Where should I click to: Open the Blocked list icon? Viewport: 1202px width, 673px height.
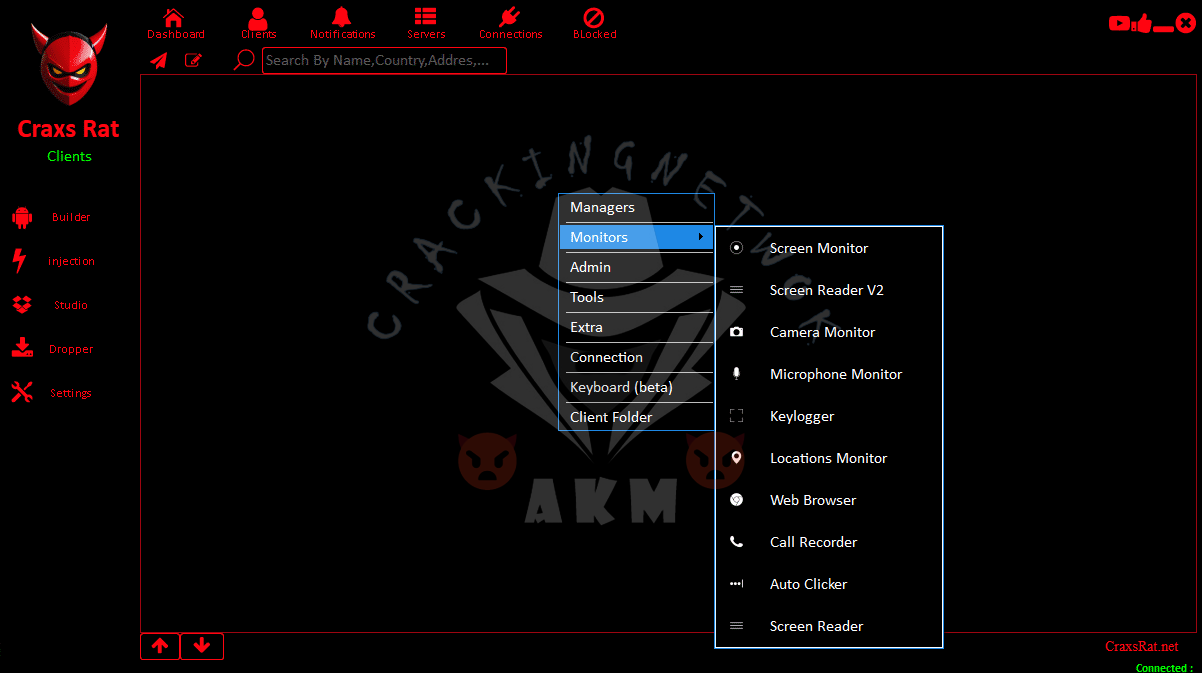click(x=594, y=18)
